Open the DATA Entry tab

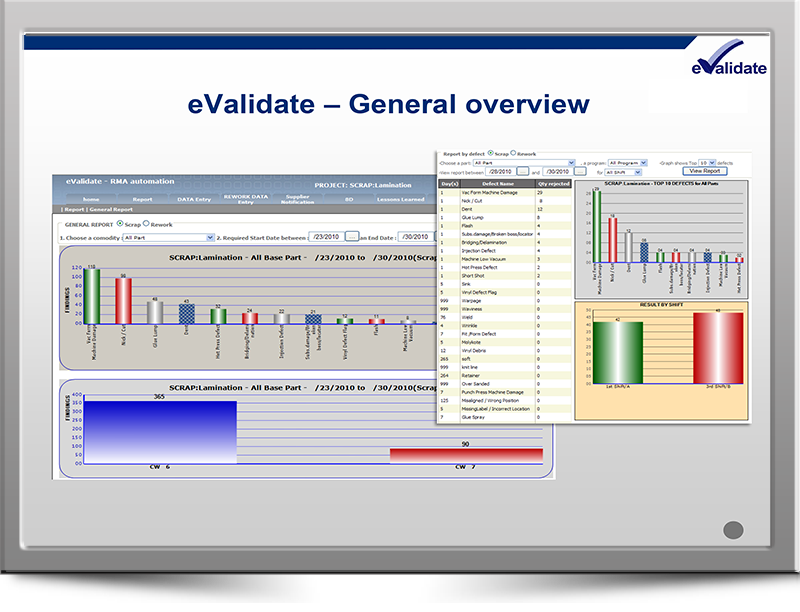(x=194, y=199)
